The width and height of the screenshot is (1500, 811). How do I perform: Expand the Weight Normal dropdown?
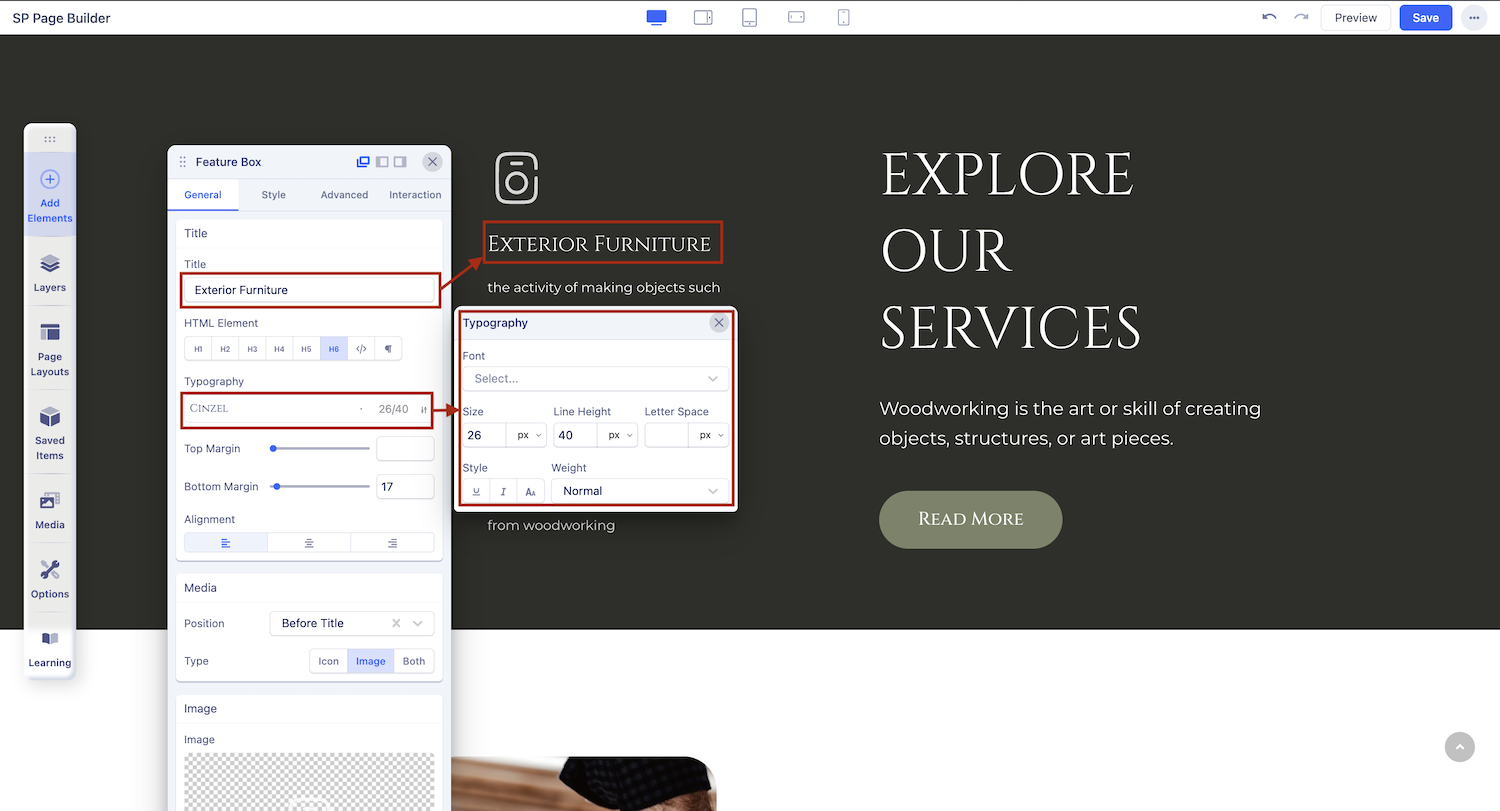pyautogui.click(x=640, y=491)
